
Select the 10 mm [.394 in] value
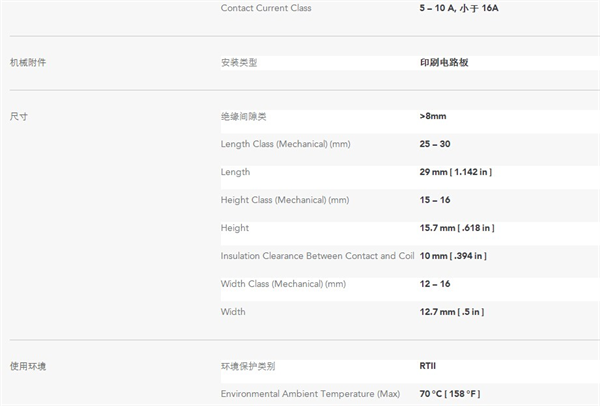click(454, 256)
